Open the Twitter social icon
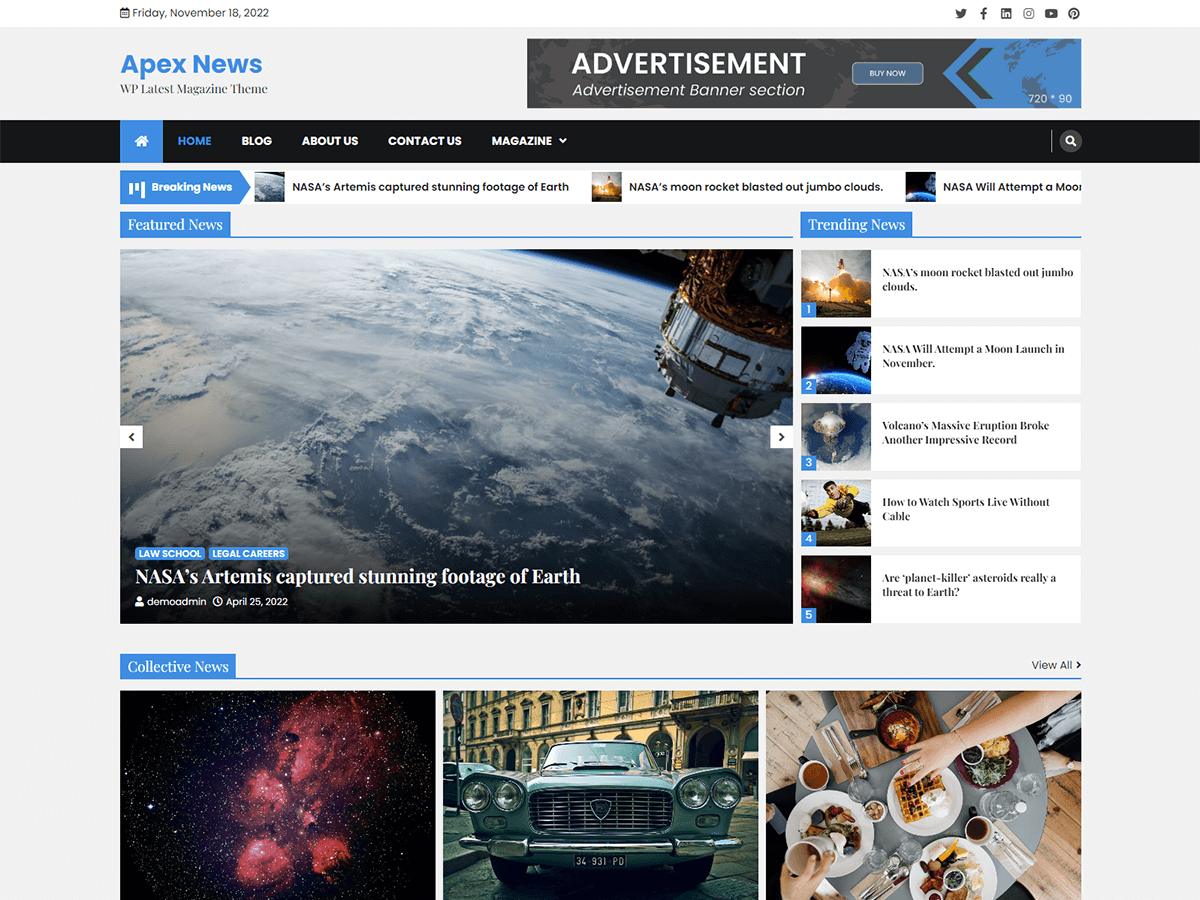 (x=961, y=13)
